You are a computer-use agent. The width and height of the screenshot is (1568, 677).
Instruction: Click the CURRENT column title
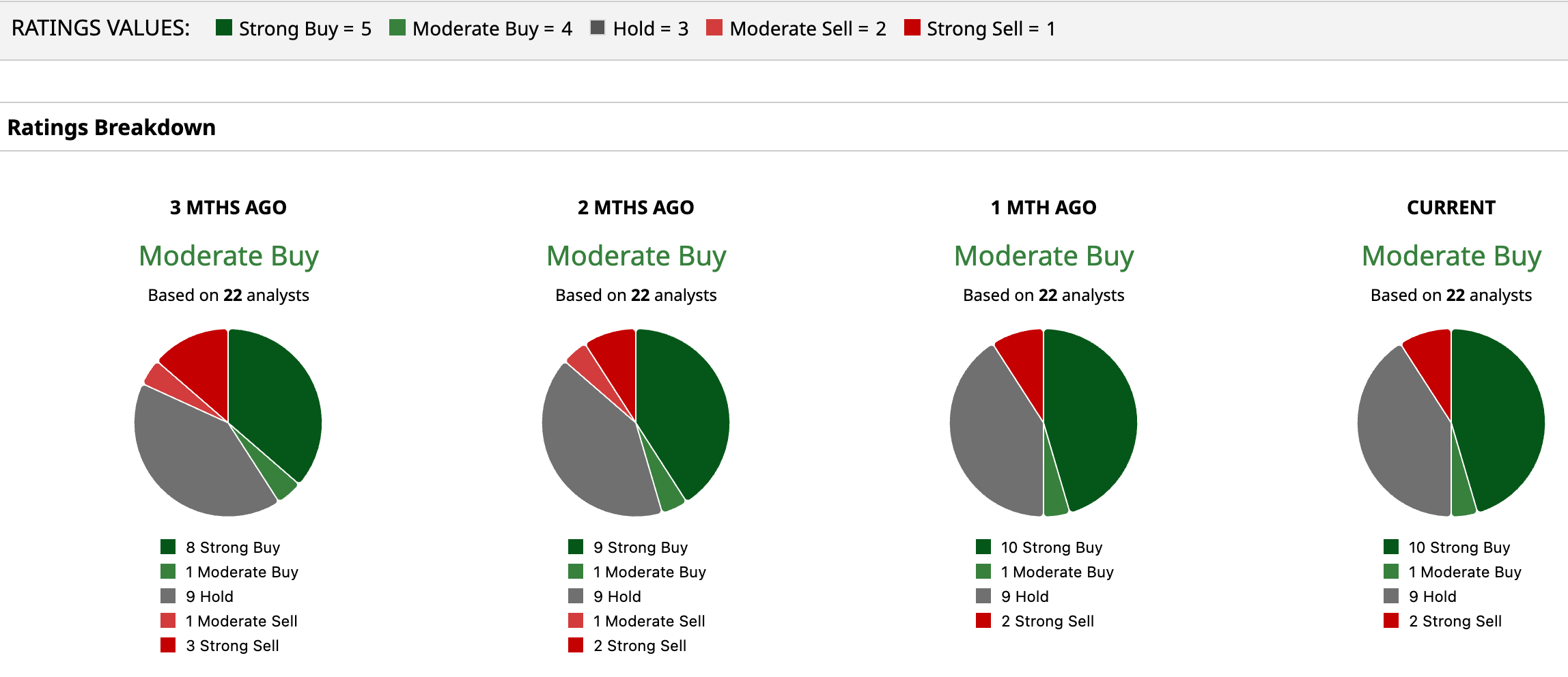(1451, 207)
